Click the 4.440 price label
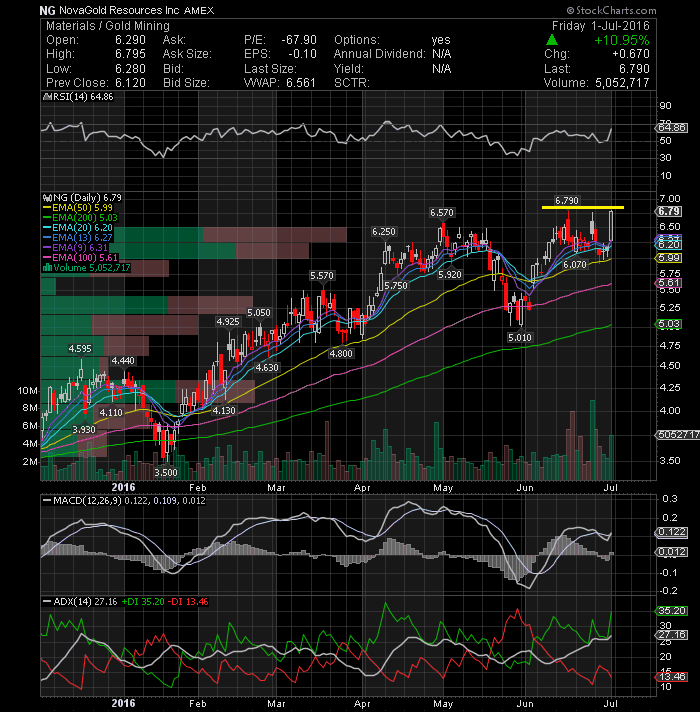Image resolution: width=700 pixels, height=712 pixels. point(123,361)
